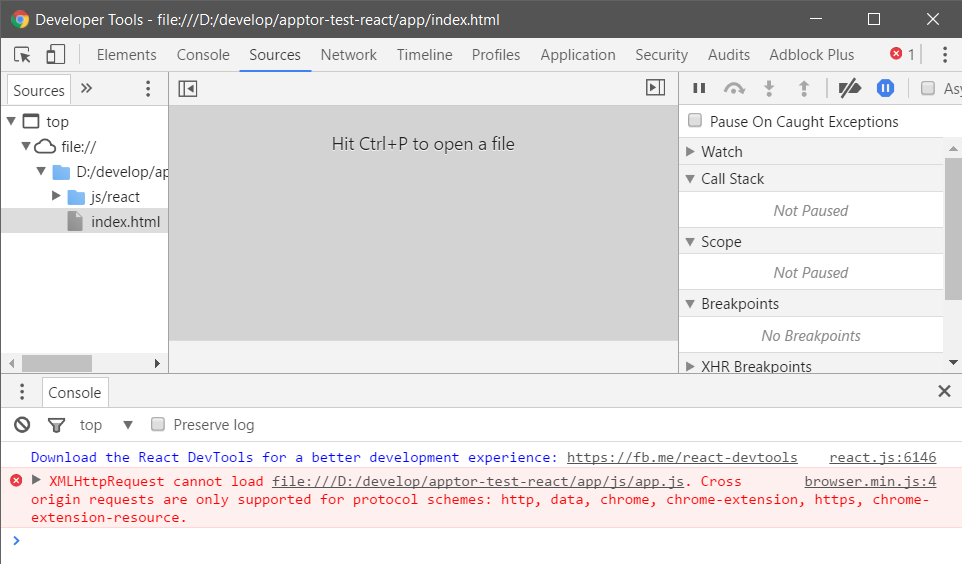This screenshot has width=964, height=564.
Task: Expand the Watch section
Action: [690, 151]
